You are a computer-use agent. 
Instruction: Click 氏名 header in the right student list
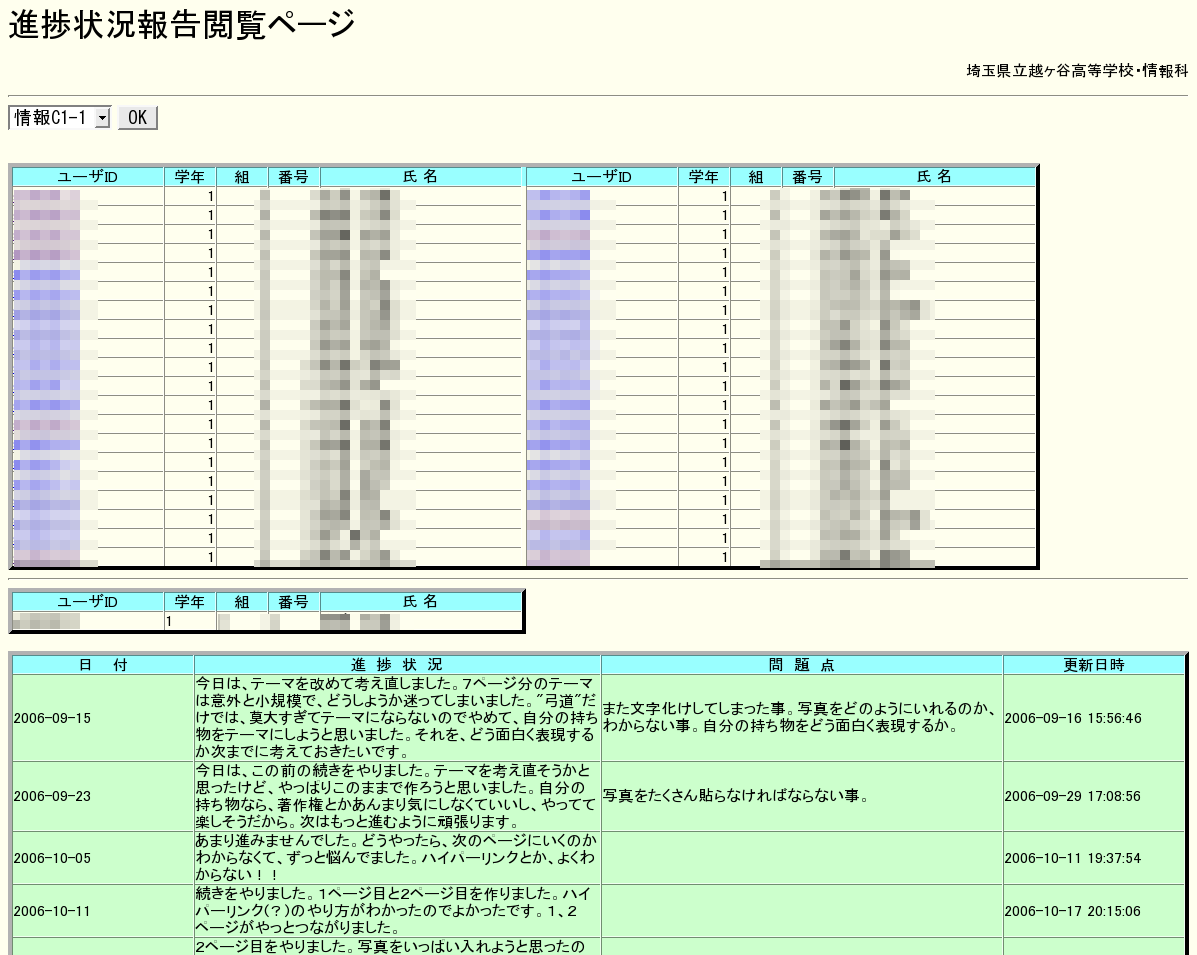(934, 177)
